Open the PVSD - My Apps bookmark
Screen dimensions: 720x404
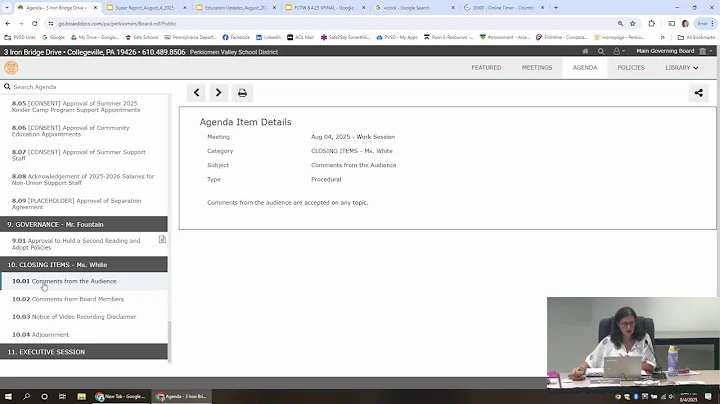coord(397,37)
